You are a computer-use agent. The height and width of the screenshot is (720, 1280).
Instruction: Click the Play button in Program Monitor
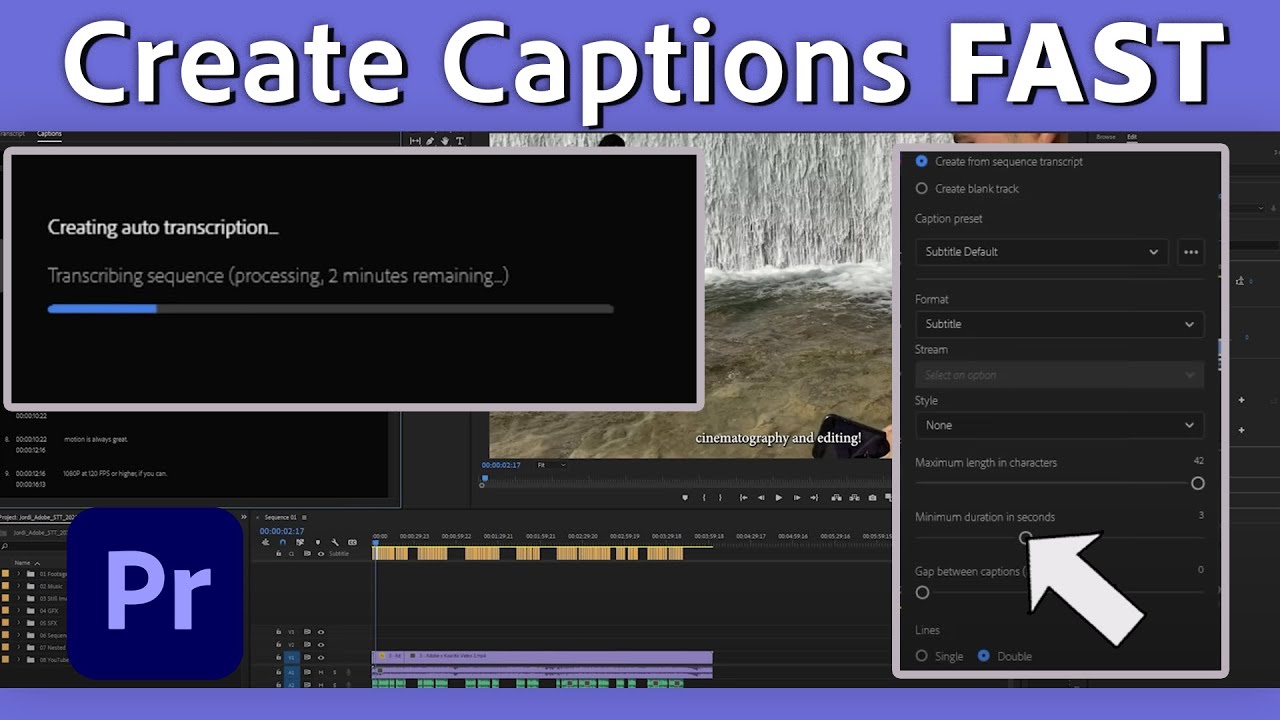tap(779, 497)
